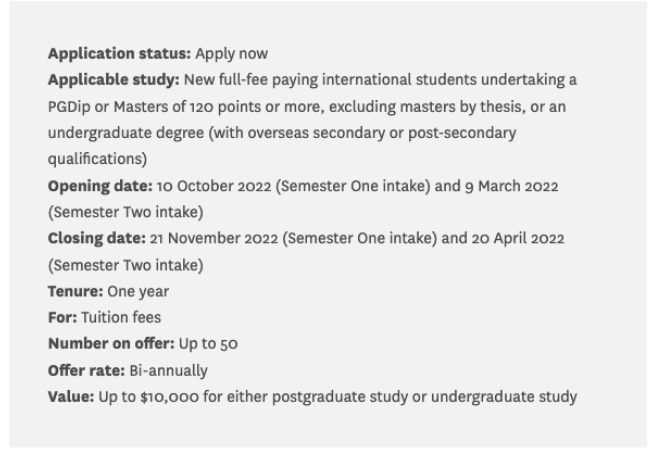Screen dimensions: 660x453
Task: Click the word 'qualifications)'
Action: pyautogui.click(x=97, y=160)
